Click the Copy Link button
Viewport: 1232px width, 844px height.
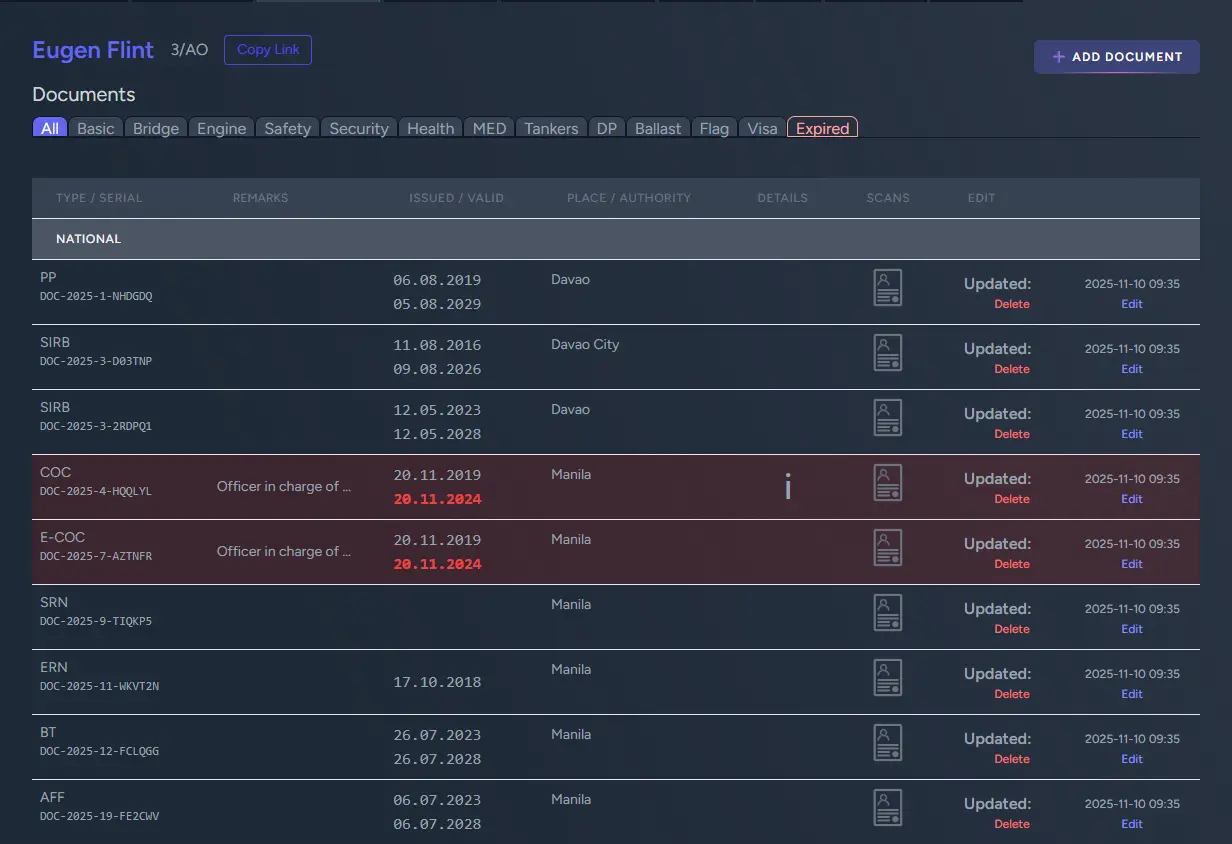click(268, 50)
